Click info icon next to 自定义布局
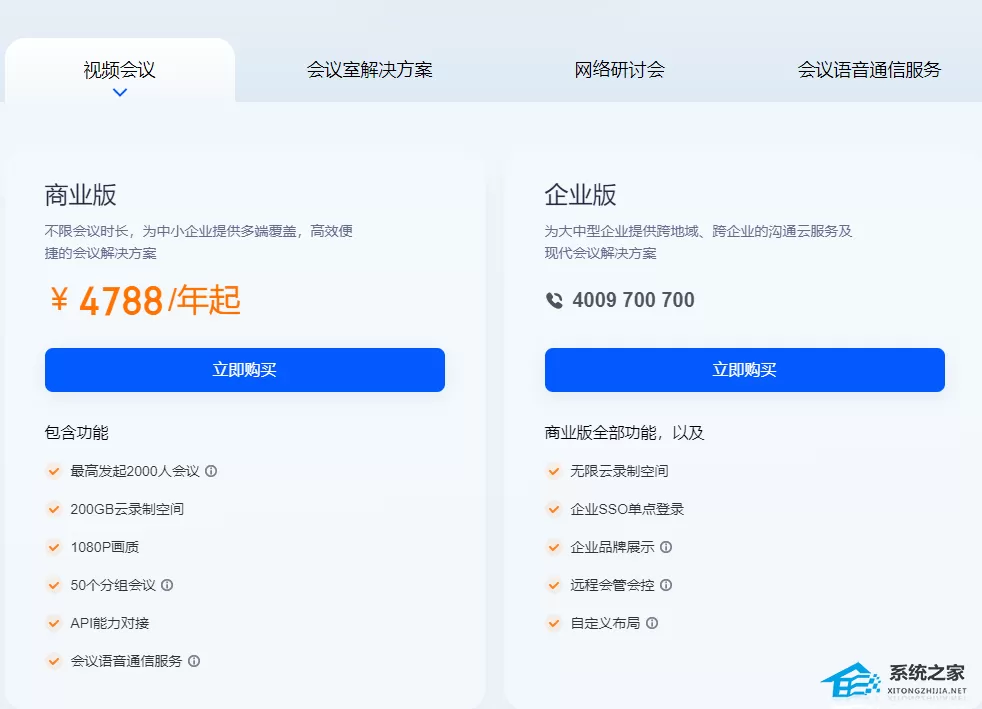 [652, 623]
